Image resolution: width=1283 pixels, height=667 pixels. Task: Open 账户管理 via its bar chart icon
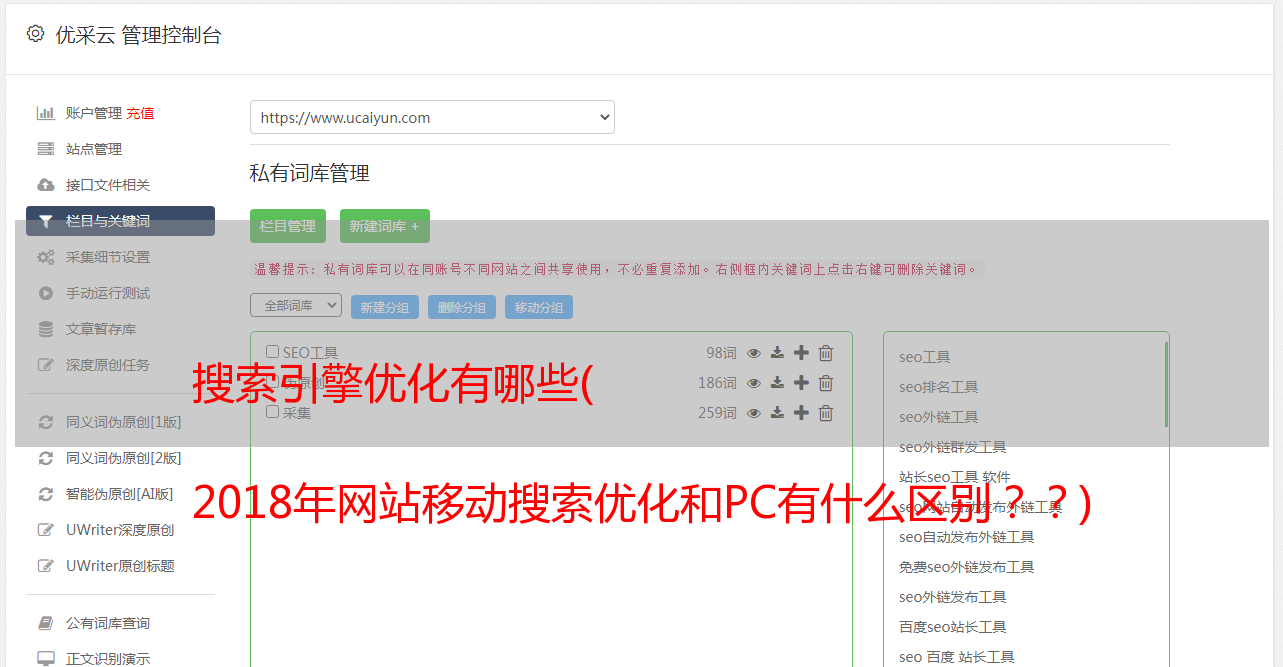[46, 113]
